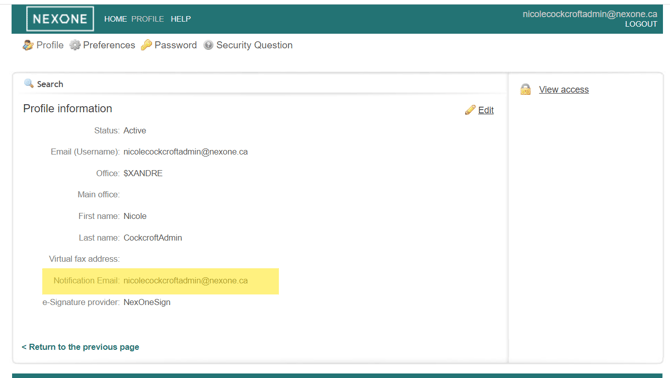Click the Last name value CockcroftAdmin
The image size is (670, 378).
(x=153, y=238)
